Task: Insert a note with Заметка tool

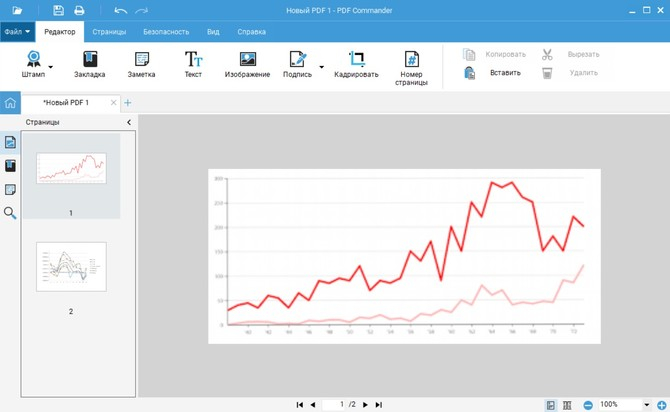Action: [x=141, y=64]
